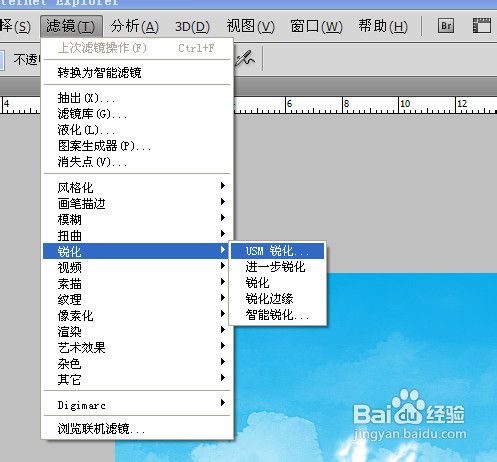The image size is (497, 462).
Task: Expand the 风格化 submenu
Action: (x=137, y=187)
